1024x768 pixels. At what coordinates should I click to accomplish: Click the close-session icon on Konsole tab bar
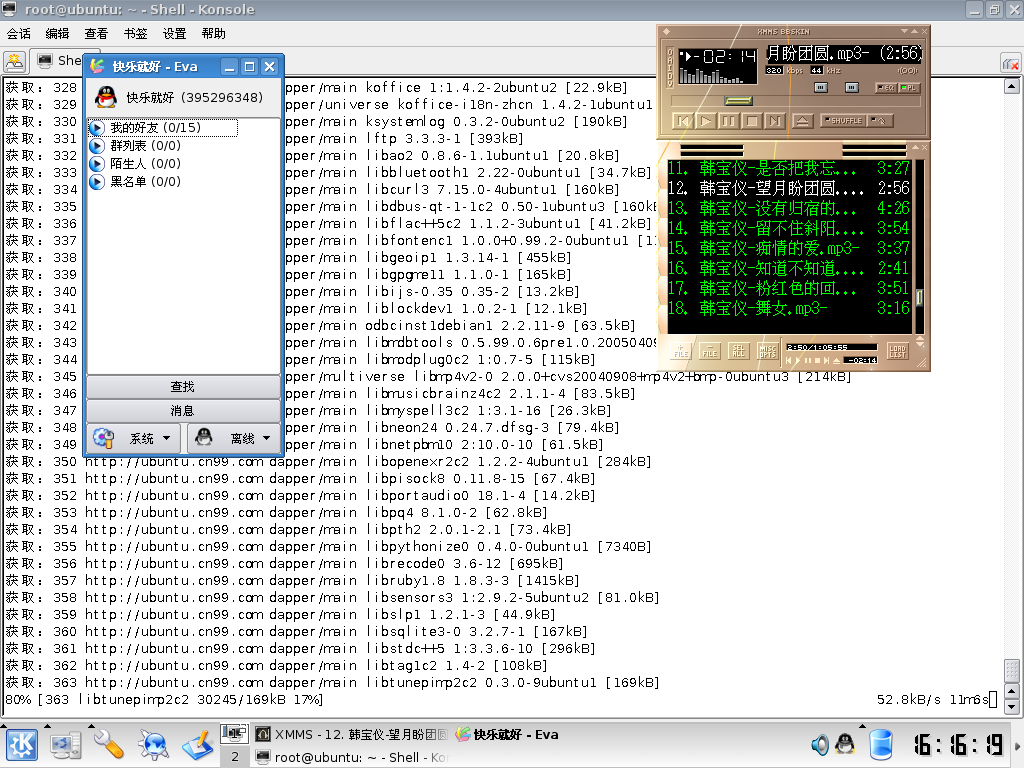[x=1010, y=64]
